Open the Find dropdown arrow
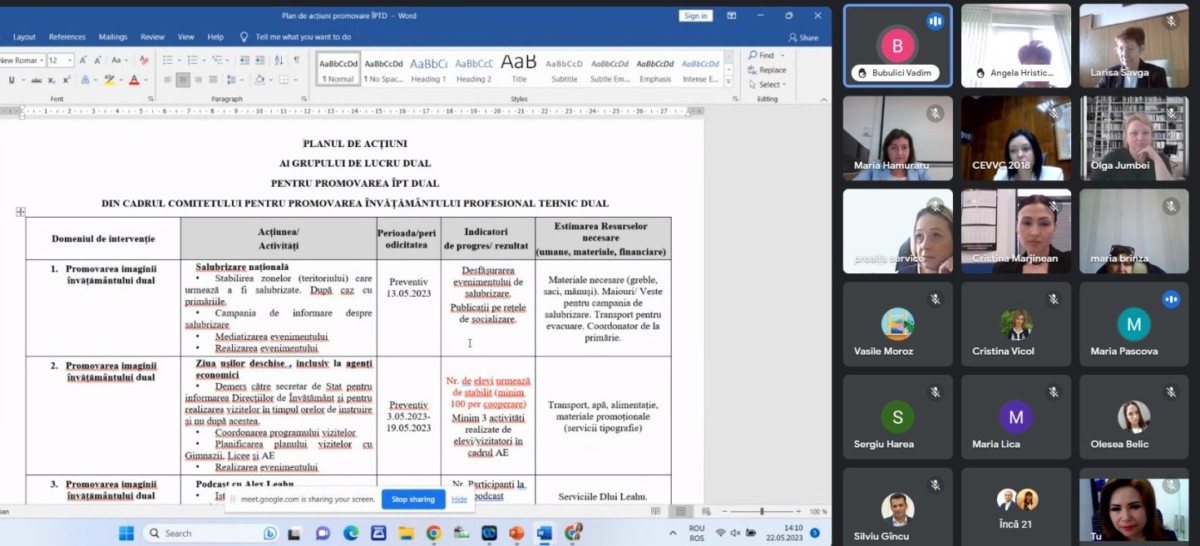 tap(781, 55)
